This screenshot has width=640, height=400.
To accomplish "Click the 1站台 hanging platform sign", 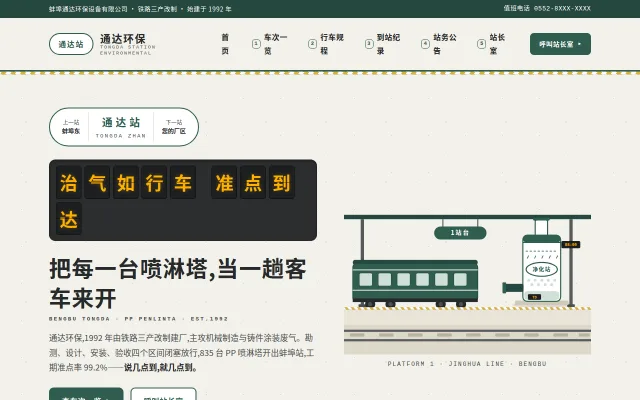I will pyautogui.click(x=460, y=233).
